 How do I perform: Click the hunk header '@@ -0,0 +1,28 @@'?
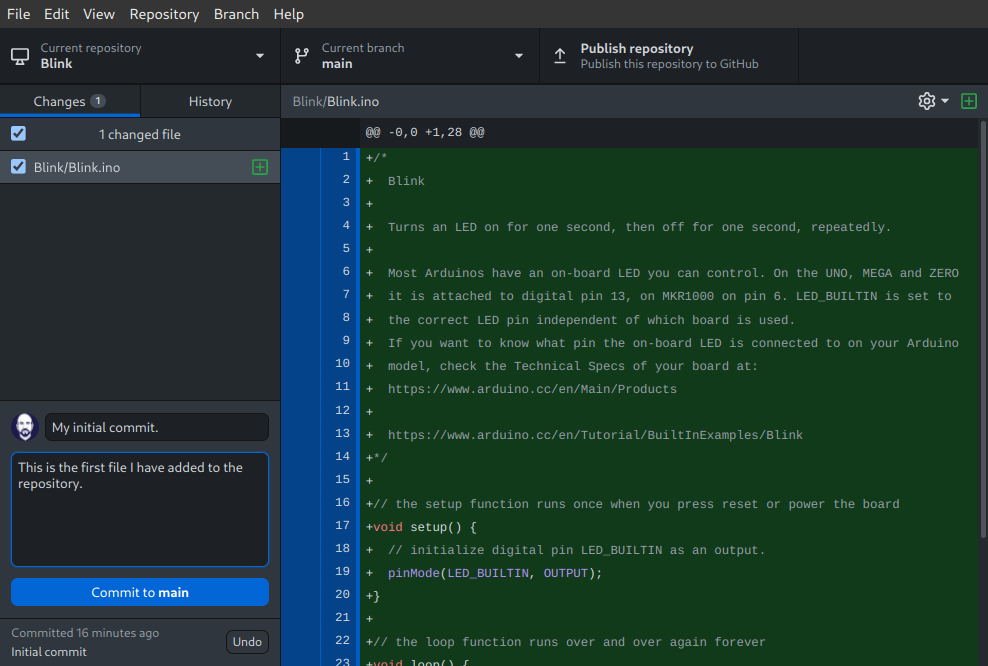point(425,132)
